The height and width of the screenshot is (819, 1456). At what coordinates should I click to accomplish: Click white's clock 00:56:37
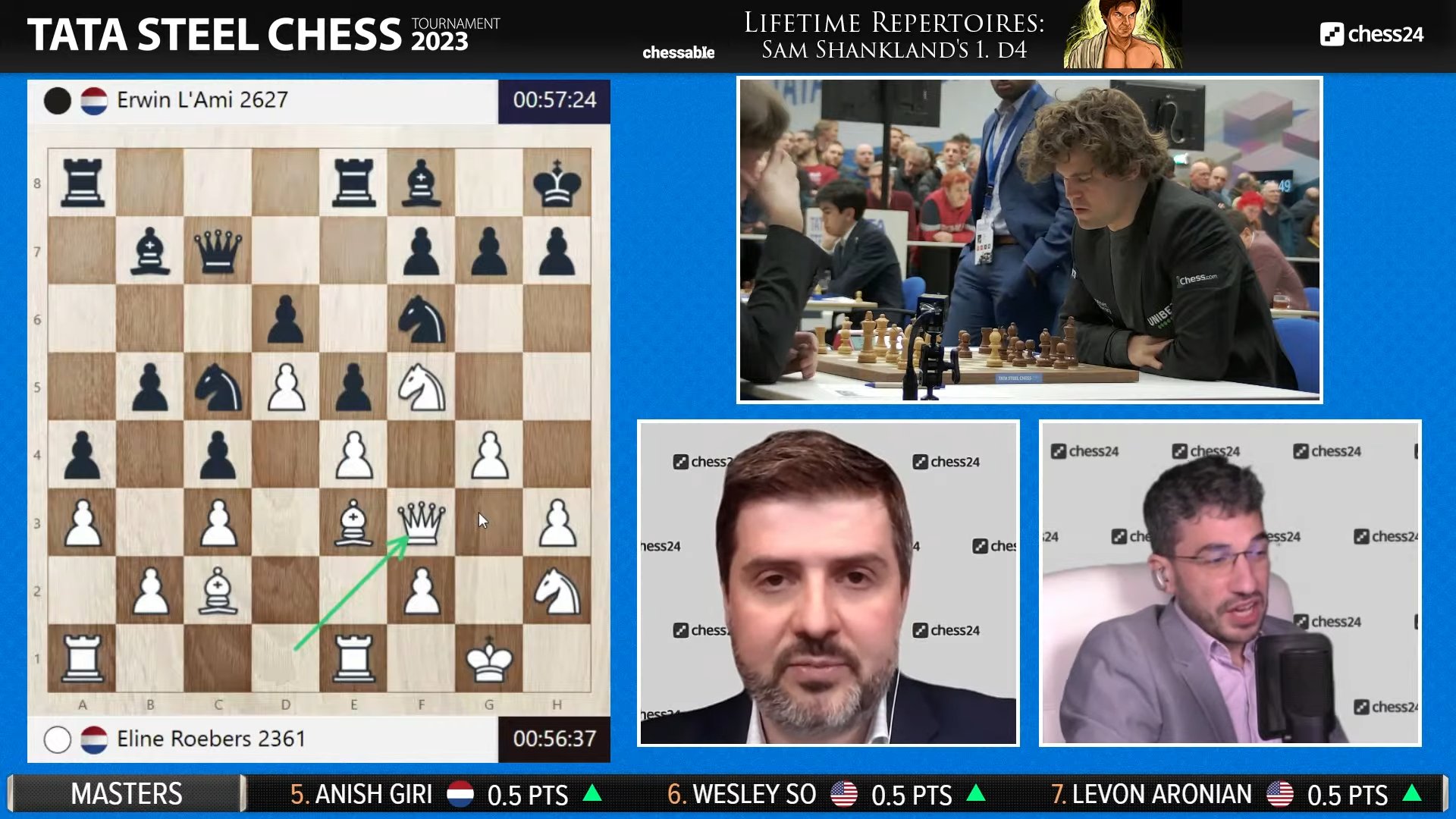554,739
